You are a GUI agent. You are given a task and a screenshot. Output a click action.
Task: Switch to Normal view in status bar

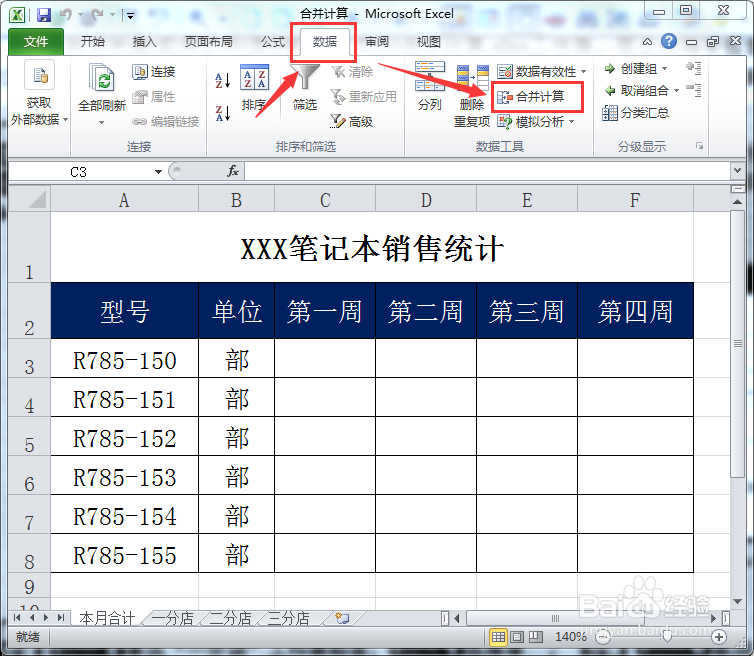pos(498,637)
